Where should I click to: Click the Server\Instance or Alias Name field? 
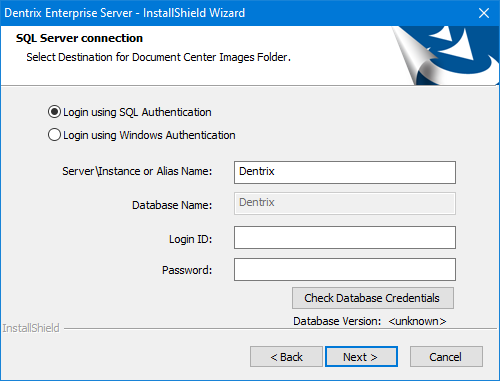coord(345,172)
